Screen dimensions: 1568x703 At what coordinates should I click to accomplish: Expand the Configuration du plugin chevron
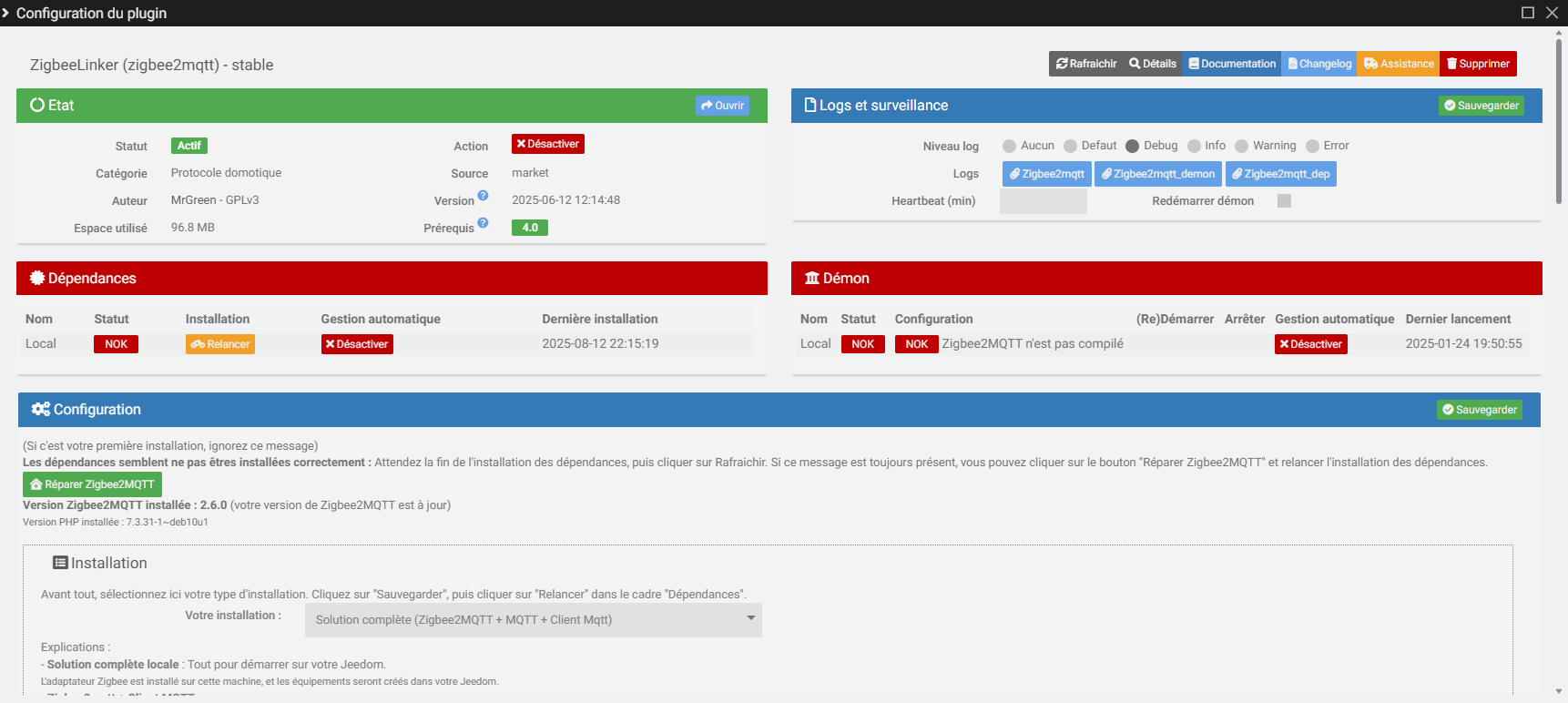pos(5,13)
